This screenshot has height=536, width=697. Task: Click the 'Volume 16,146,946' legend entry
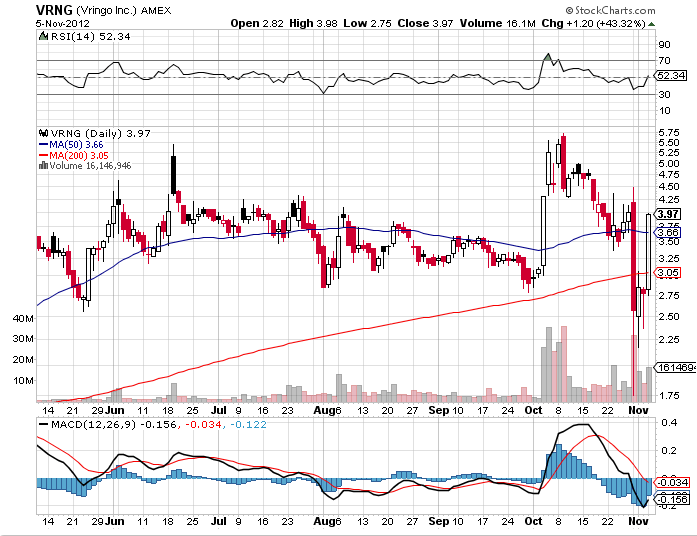point(90,166)
